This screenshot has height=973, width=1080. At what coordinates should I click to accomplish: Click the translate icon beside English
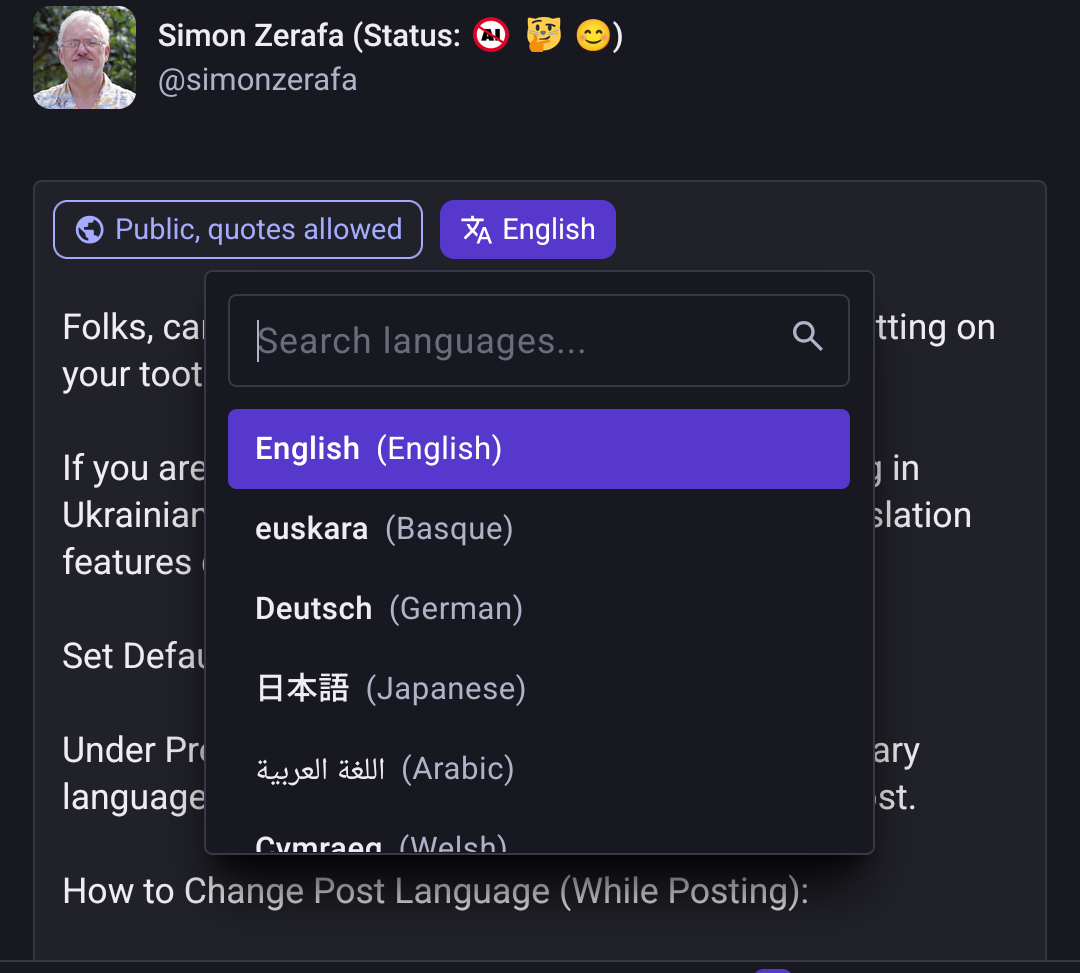point(477,230)
